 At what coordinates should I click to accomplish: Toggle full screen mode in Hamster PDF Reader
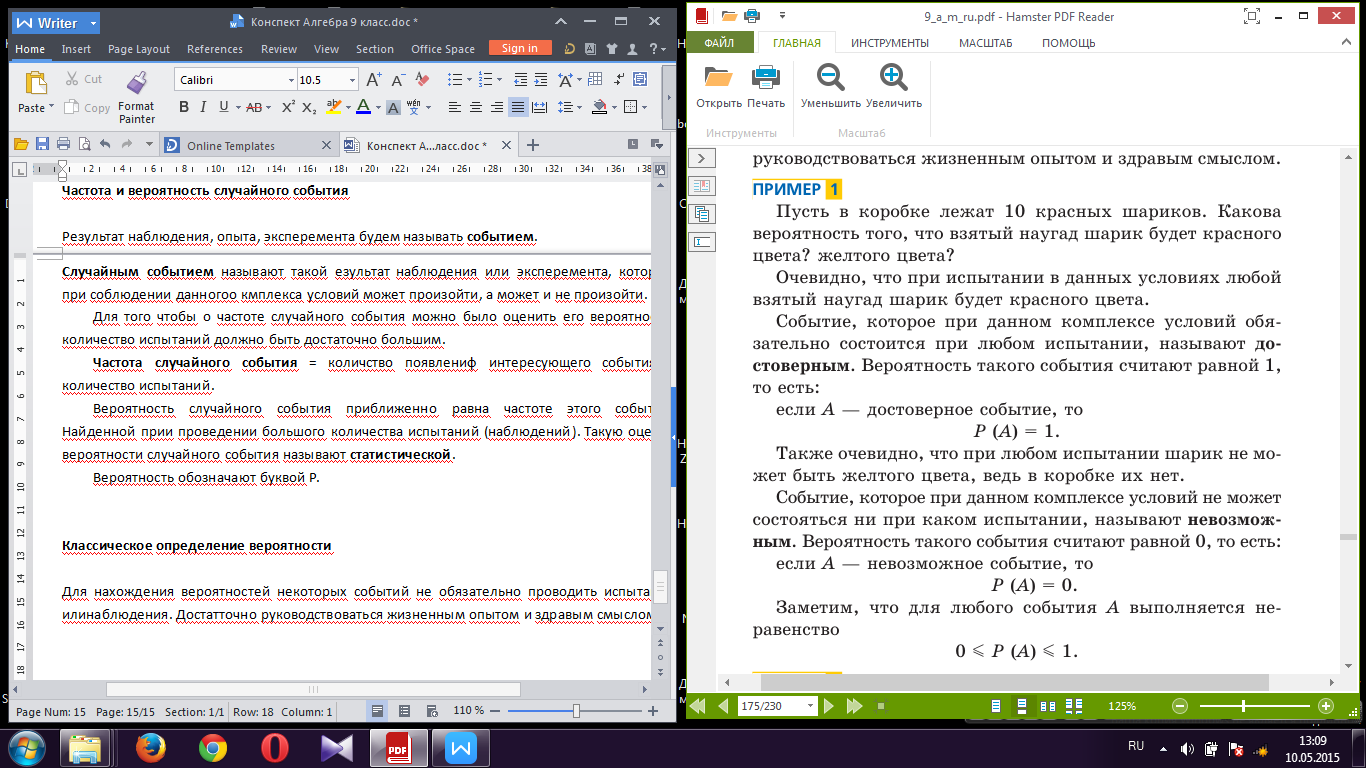click(1251, 16)
